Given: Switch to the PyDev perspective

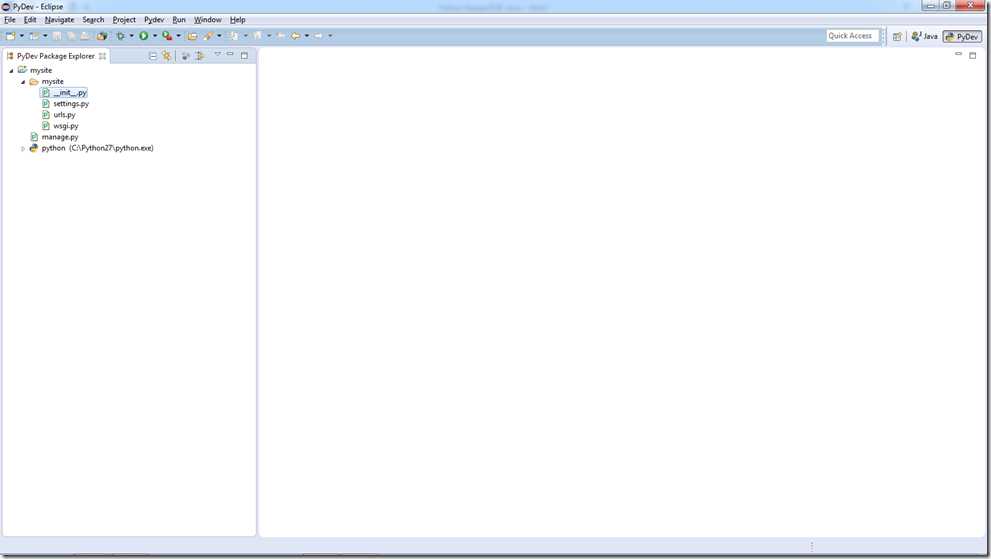Looking at the screenshot, I should coord(962,37).
